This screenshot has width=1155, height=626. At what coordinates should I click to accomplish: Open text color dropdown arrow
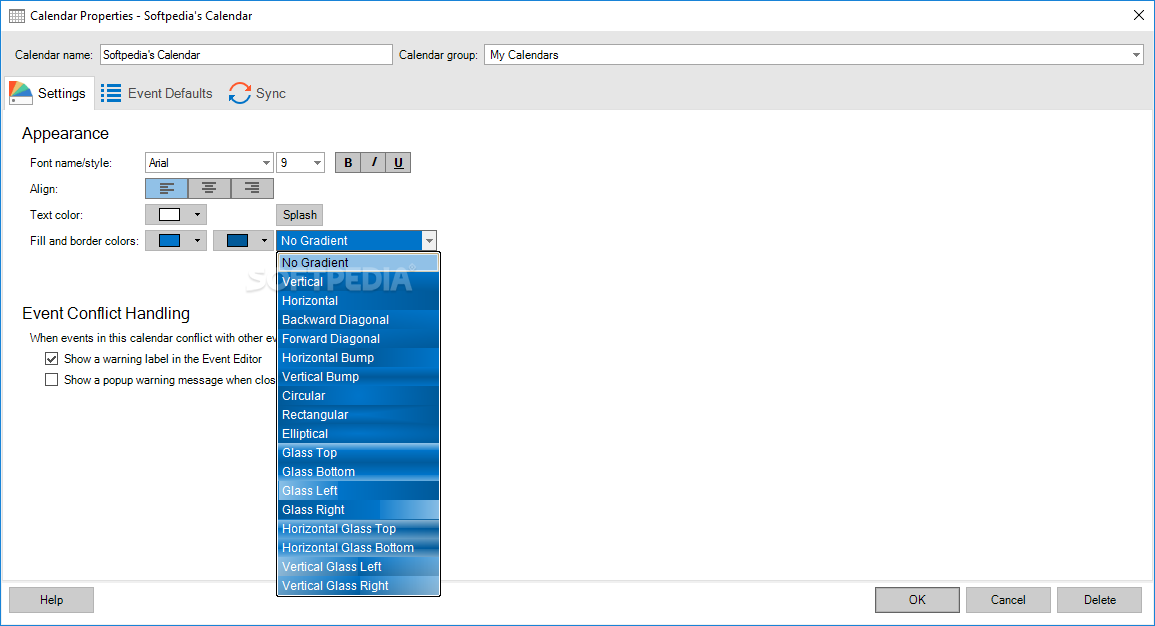(x=197, y=215)
